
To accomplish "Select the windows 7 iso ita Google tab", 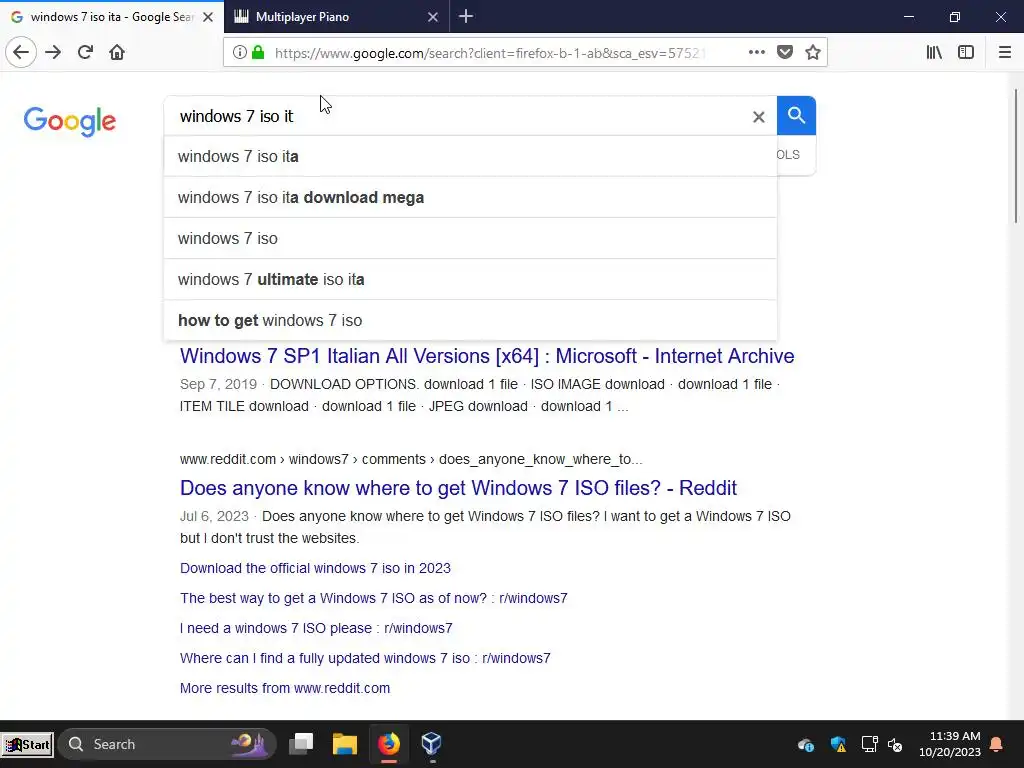I will click(112, 17).
